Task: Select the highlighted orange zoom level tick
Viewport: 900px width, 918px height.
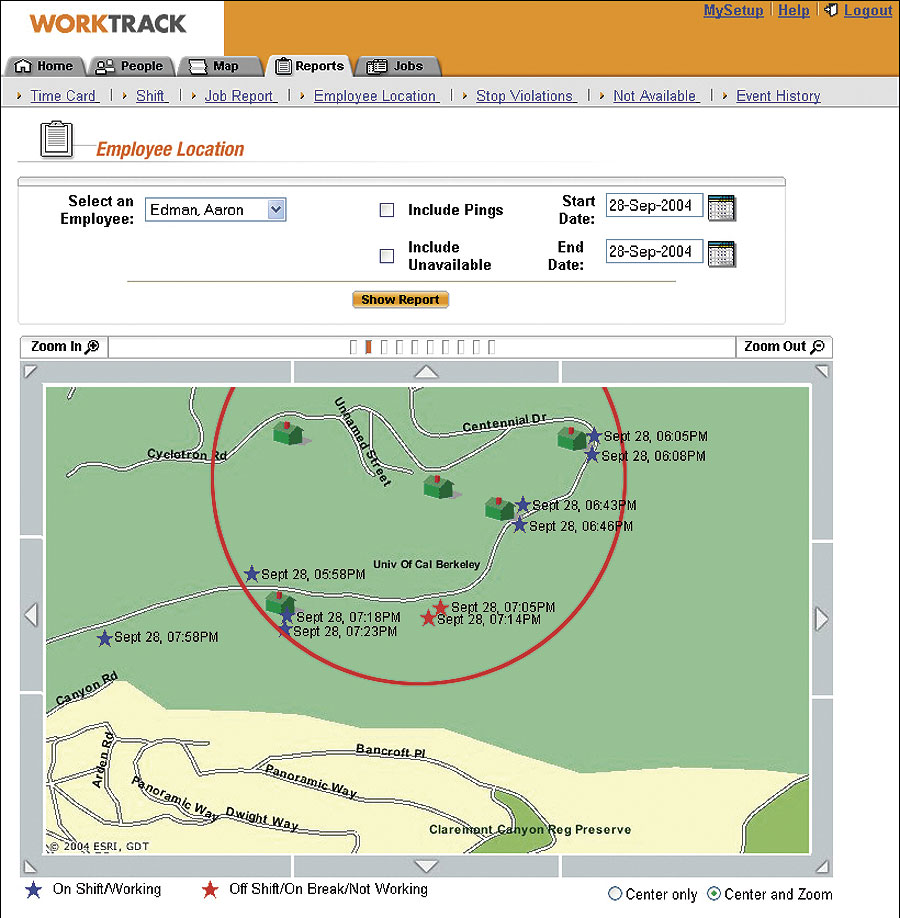Action: (x=368, y=347)
